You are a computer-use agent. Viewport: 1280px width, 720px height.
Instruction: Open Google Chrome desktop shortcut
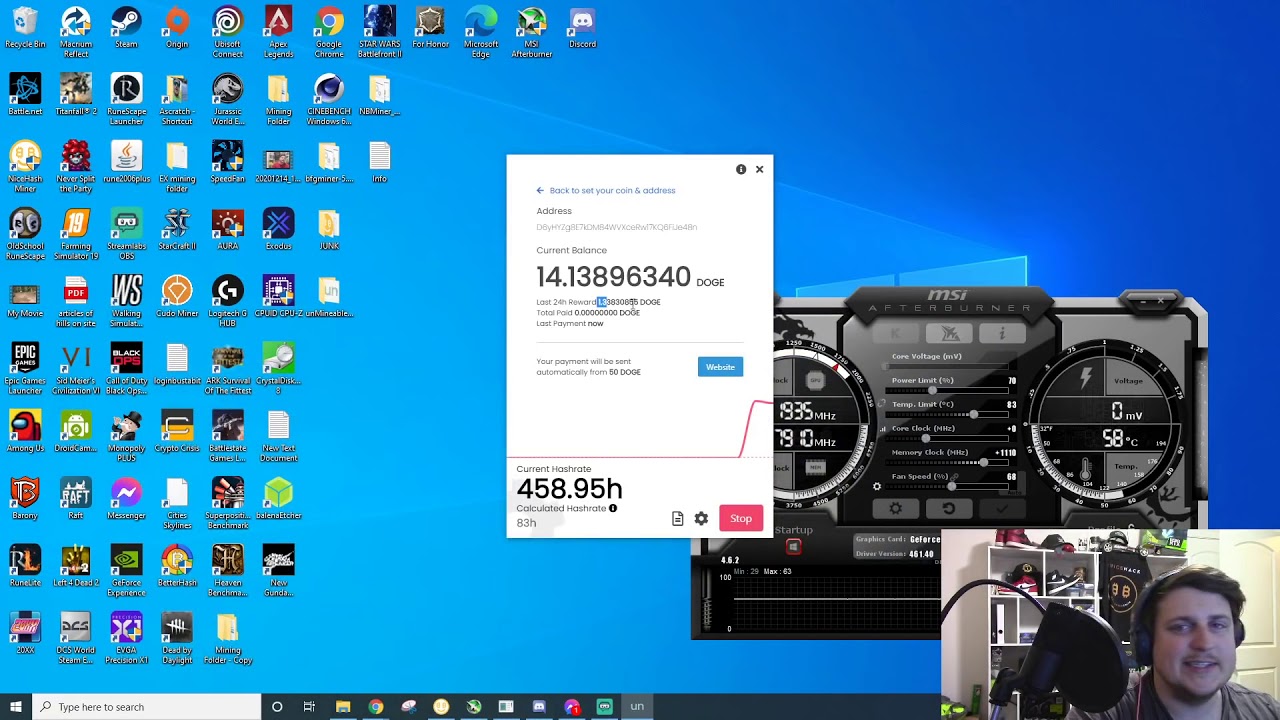pos(329,32)
